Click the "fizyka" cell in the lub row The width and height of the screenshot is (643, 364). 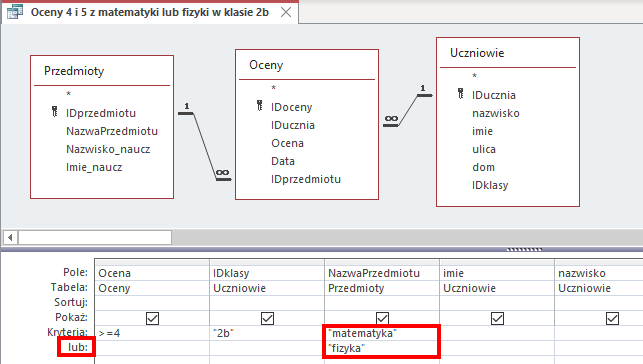(x=382, y=348)
